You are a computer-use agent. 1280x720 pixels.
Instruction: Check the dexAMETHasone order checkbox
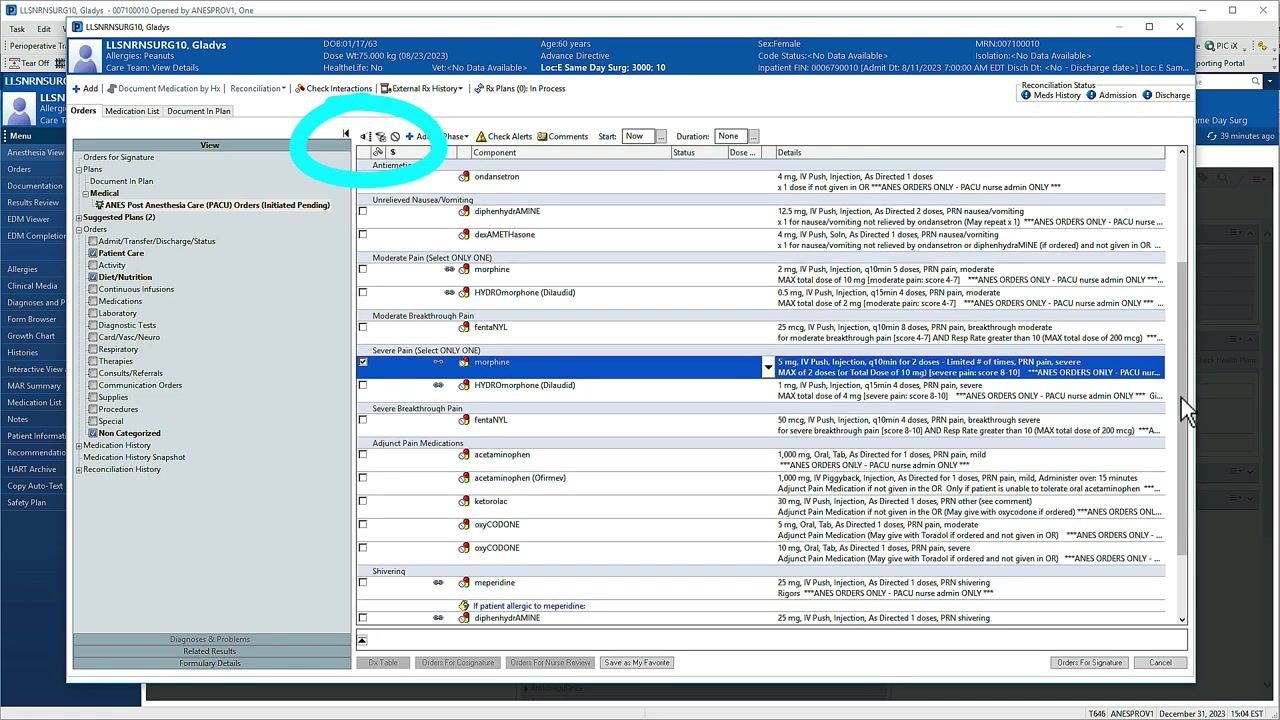tap(363, 235)
